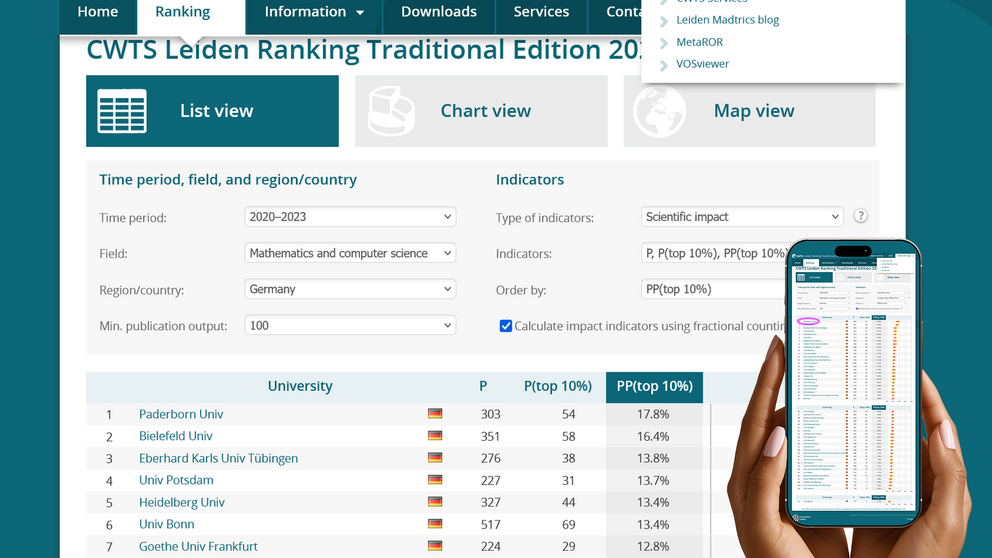992x558 pixels.
Task: Open the Bielefeld Univ link
Action: 176,436
